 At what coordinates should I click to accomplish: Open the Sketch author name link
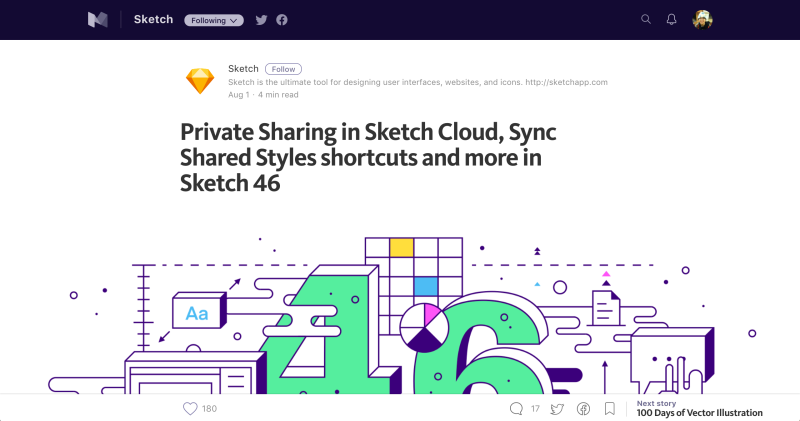[x=243, y=68]
